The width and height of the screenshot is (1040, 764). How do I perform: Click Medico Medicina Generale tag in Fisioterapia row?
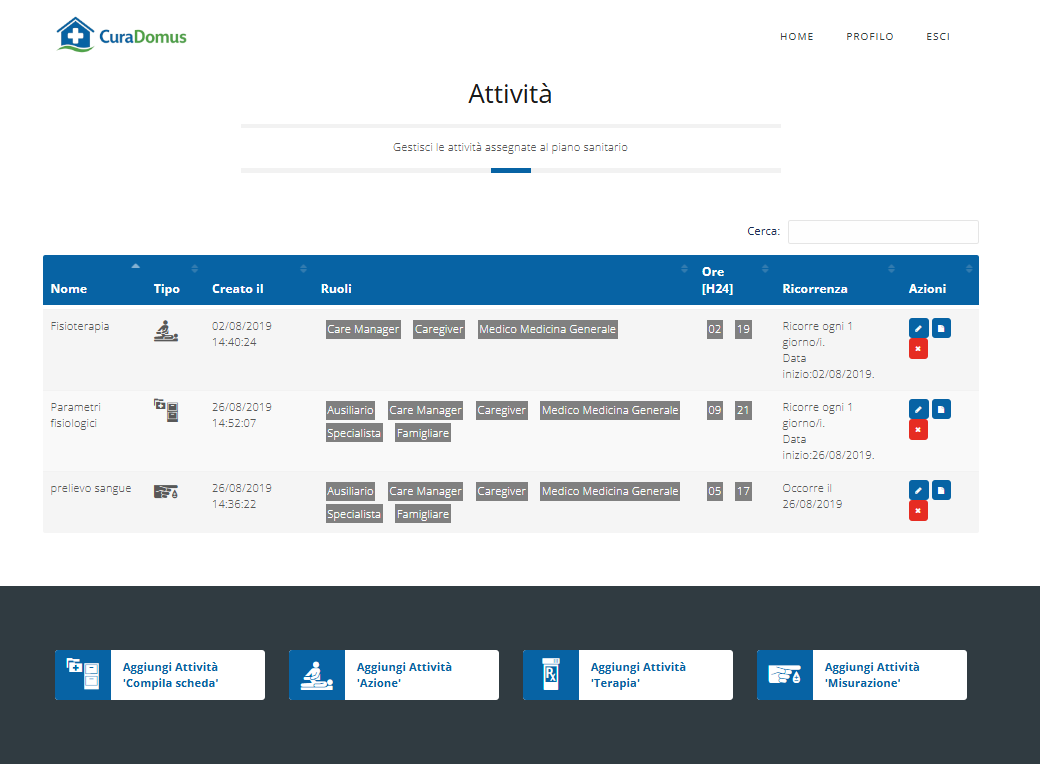point(547,330)
